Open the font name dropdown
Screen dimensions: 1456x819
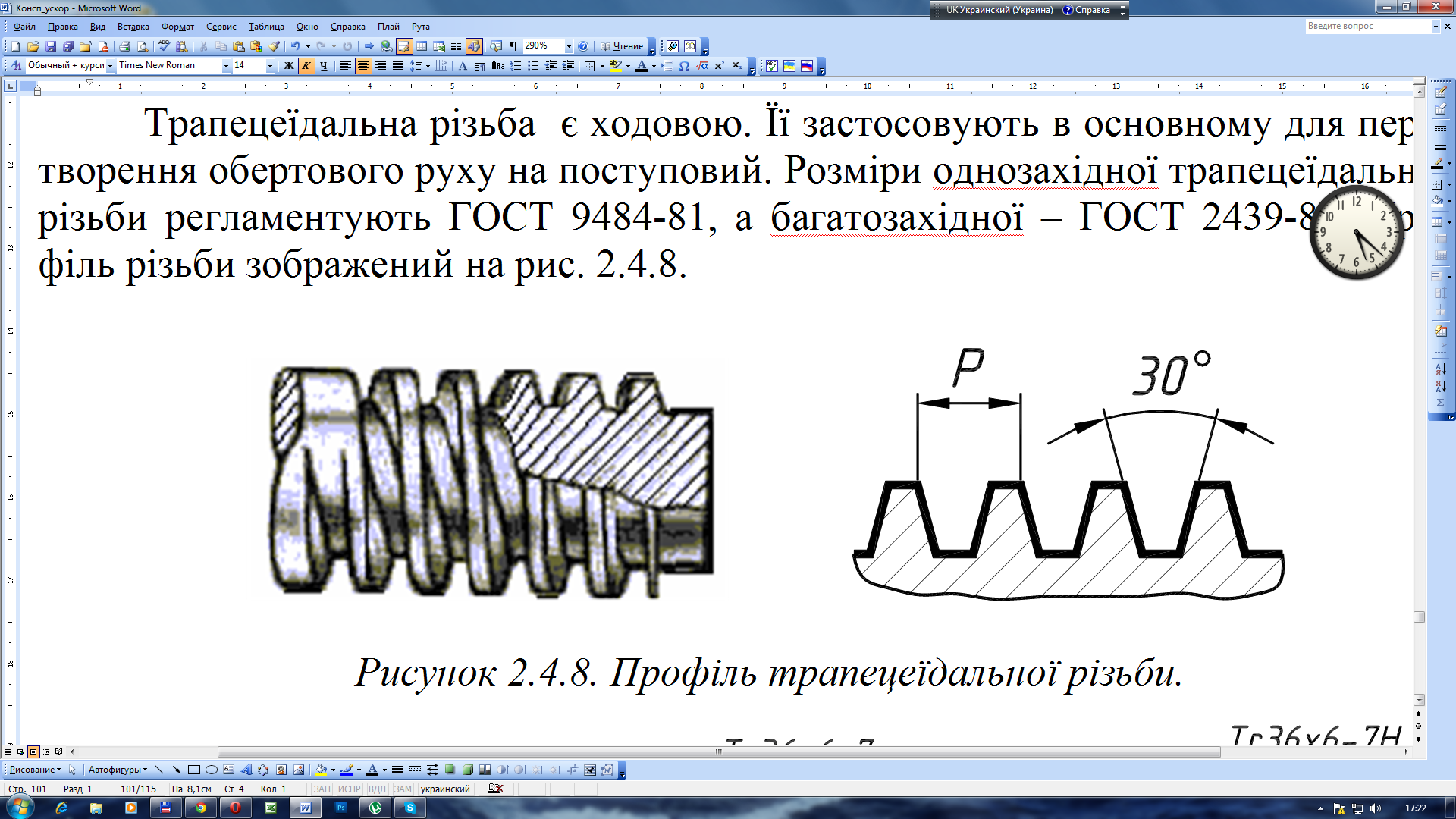coord(225,66)
